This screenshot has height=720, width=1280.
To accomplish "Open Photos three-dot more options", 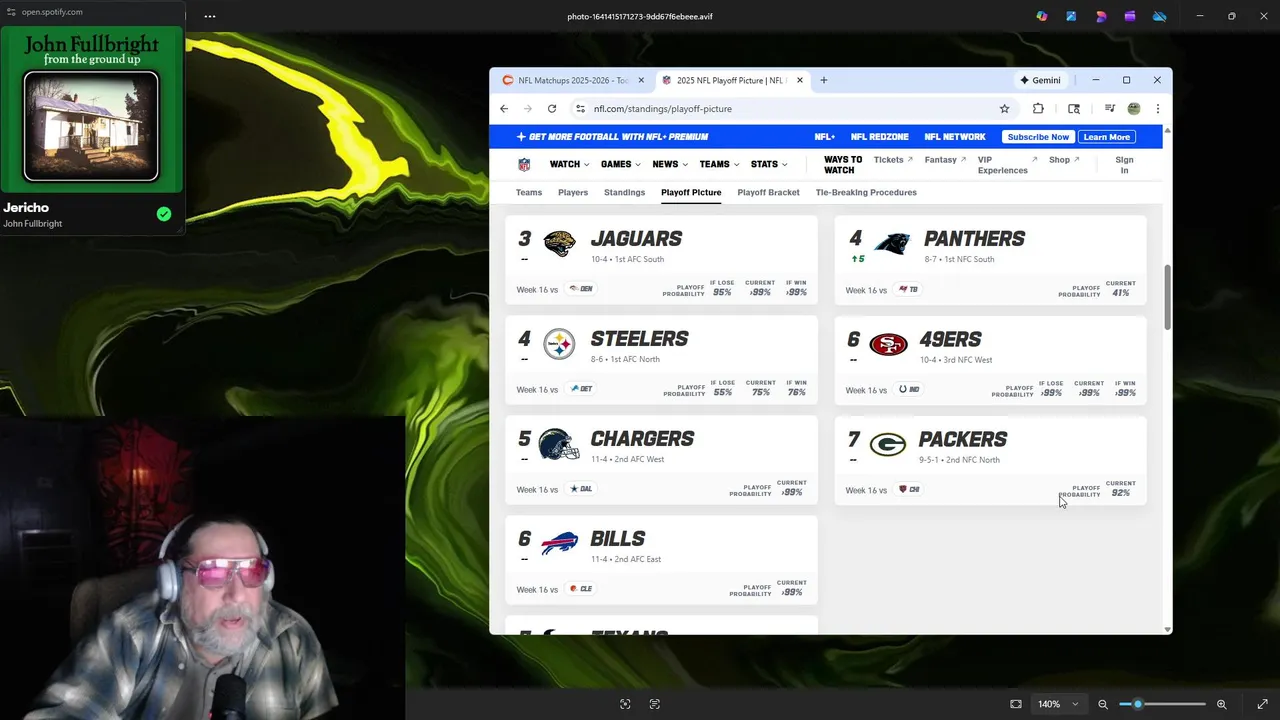I will (210, 16).
